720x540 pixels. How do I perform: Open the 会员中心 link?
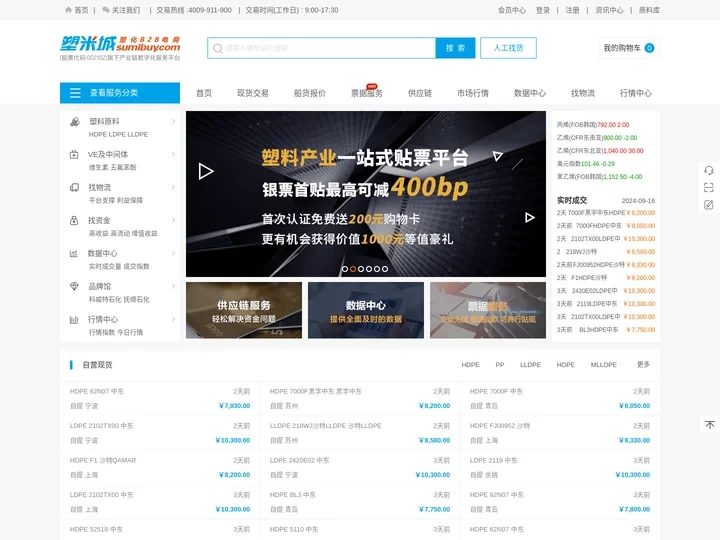click(512, 10)
